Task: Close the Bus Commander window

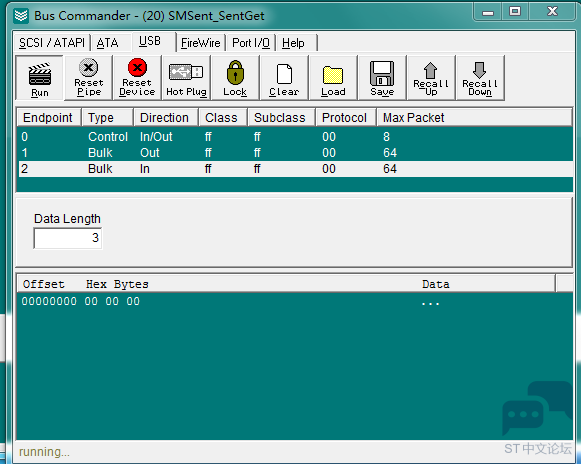Action: pos(552,11)
